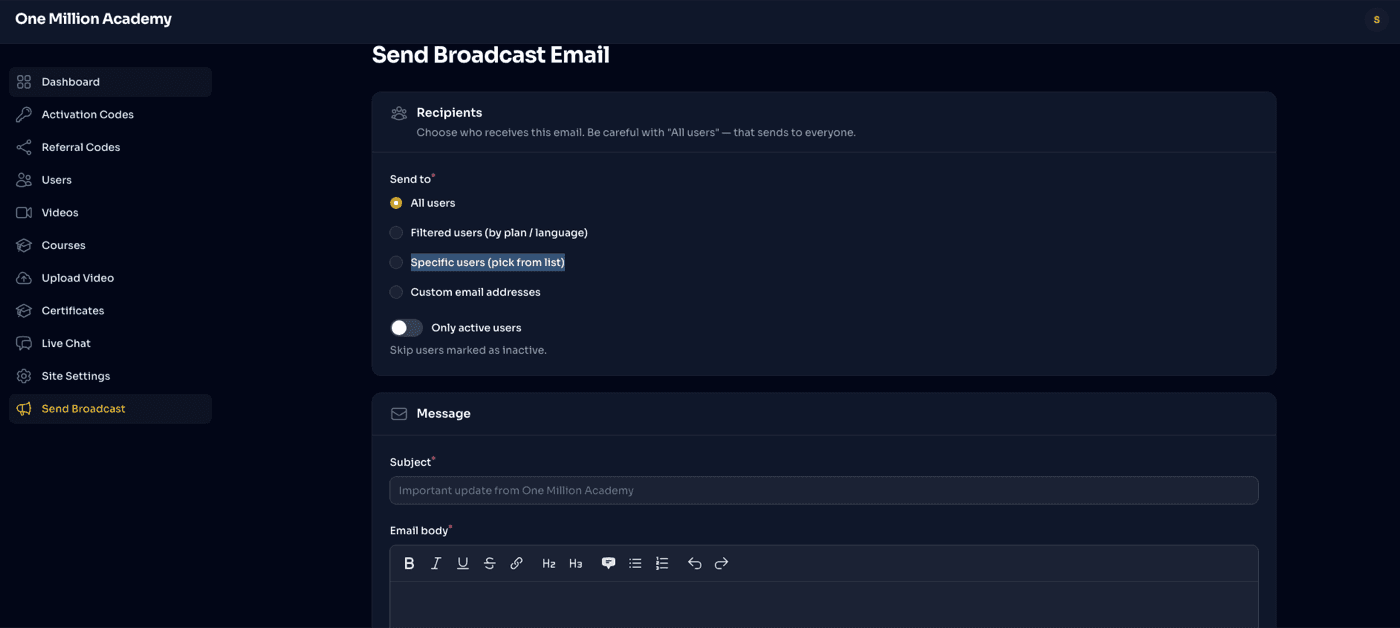This screenshot has height=628, width=1400.
Task: Navigate to the Videos page
Action: pyautogui.click(x=110, y=213)
